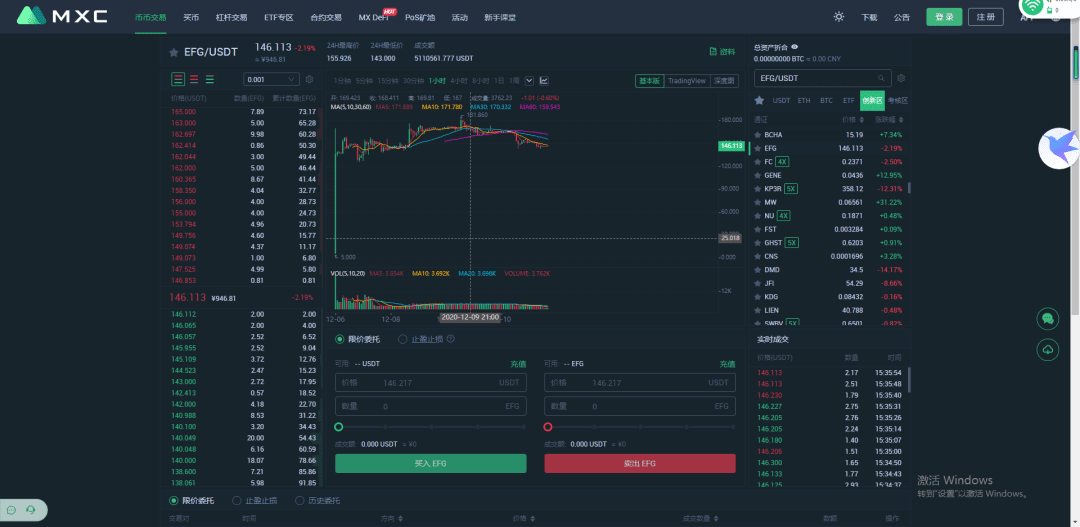Open PoS矿池 nav menu
Image resolution: width=1080 pixels, height=527 pixels.
[420, 17]
